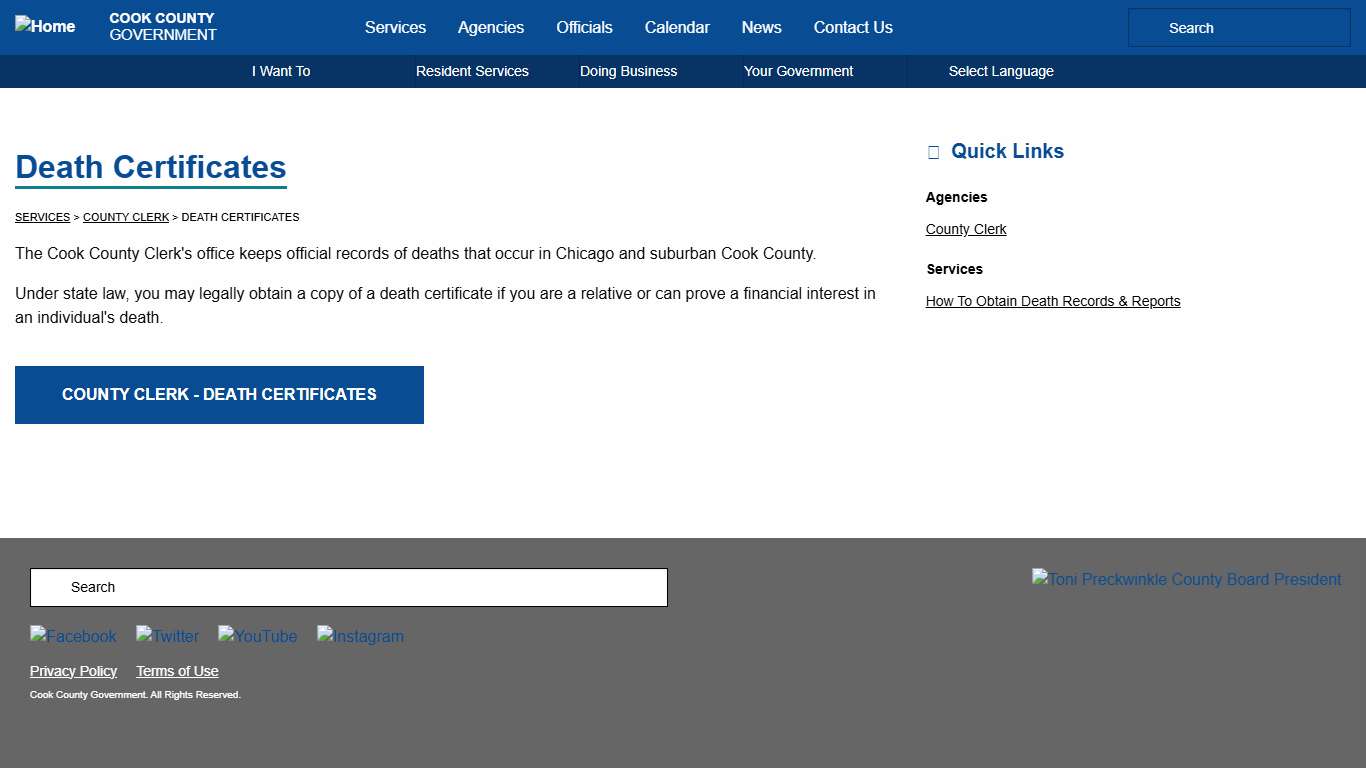The image size is (1366, 768).
Task: Click the Toni Preckwinkle County Board President image
Action: click(x=1186, y=579)
